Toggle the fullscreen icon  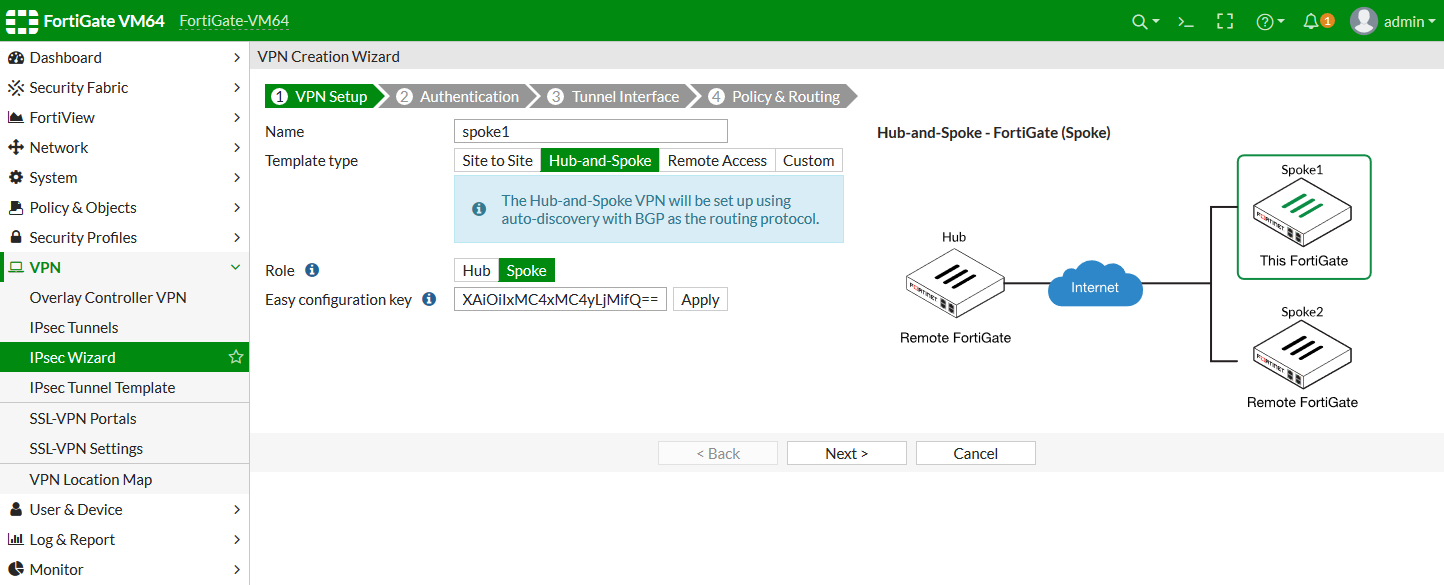click(1225, 21)
